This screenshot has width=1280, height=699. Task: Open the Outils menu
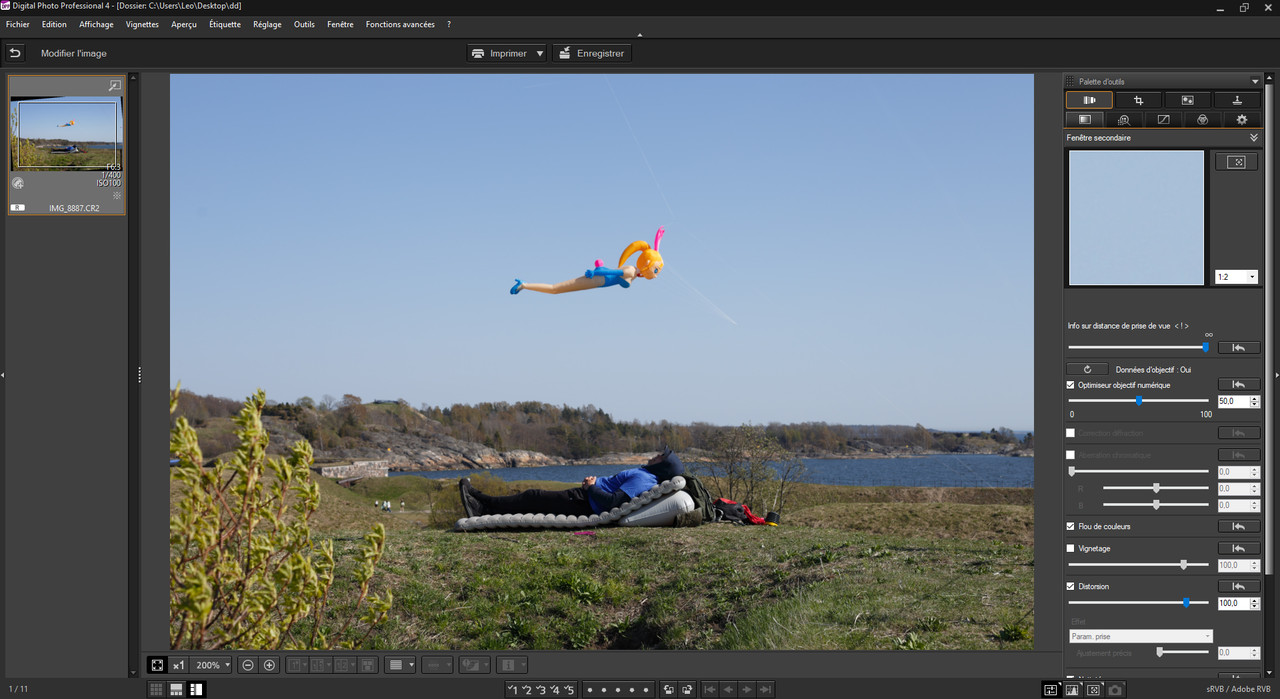pyautogui.click(x=304, y=24)
